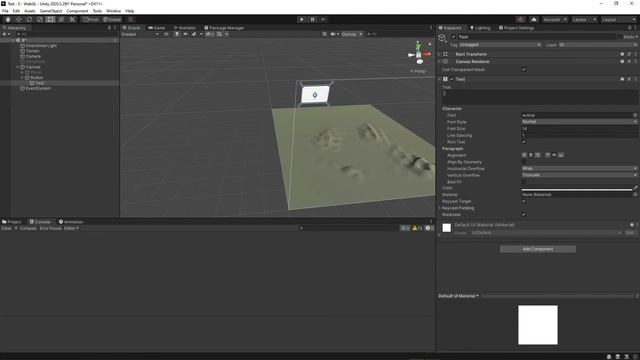Switch to the Lighting tab
Viewport: 640px width, 360px height.
(x=480, y=28)
